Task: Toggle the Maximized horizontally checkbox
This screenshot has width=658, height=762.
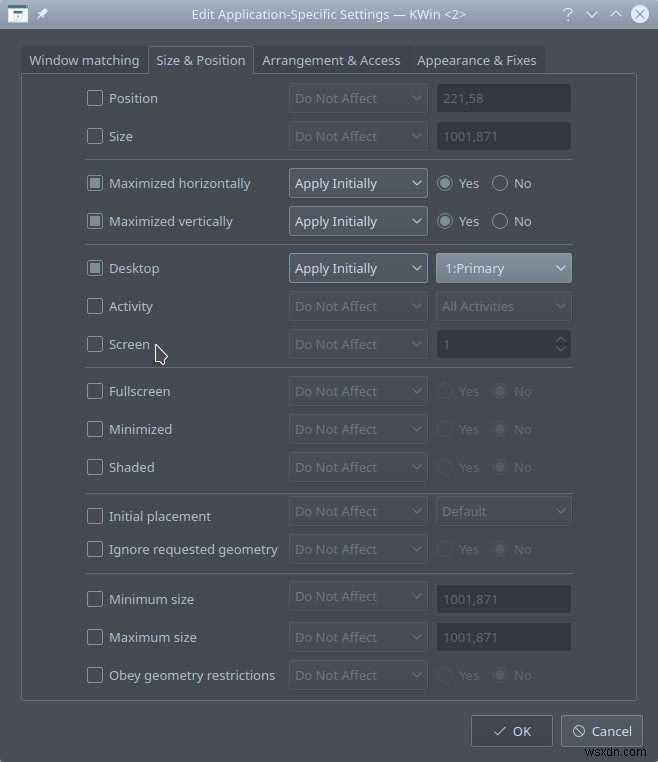Action: (95, 183)
